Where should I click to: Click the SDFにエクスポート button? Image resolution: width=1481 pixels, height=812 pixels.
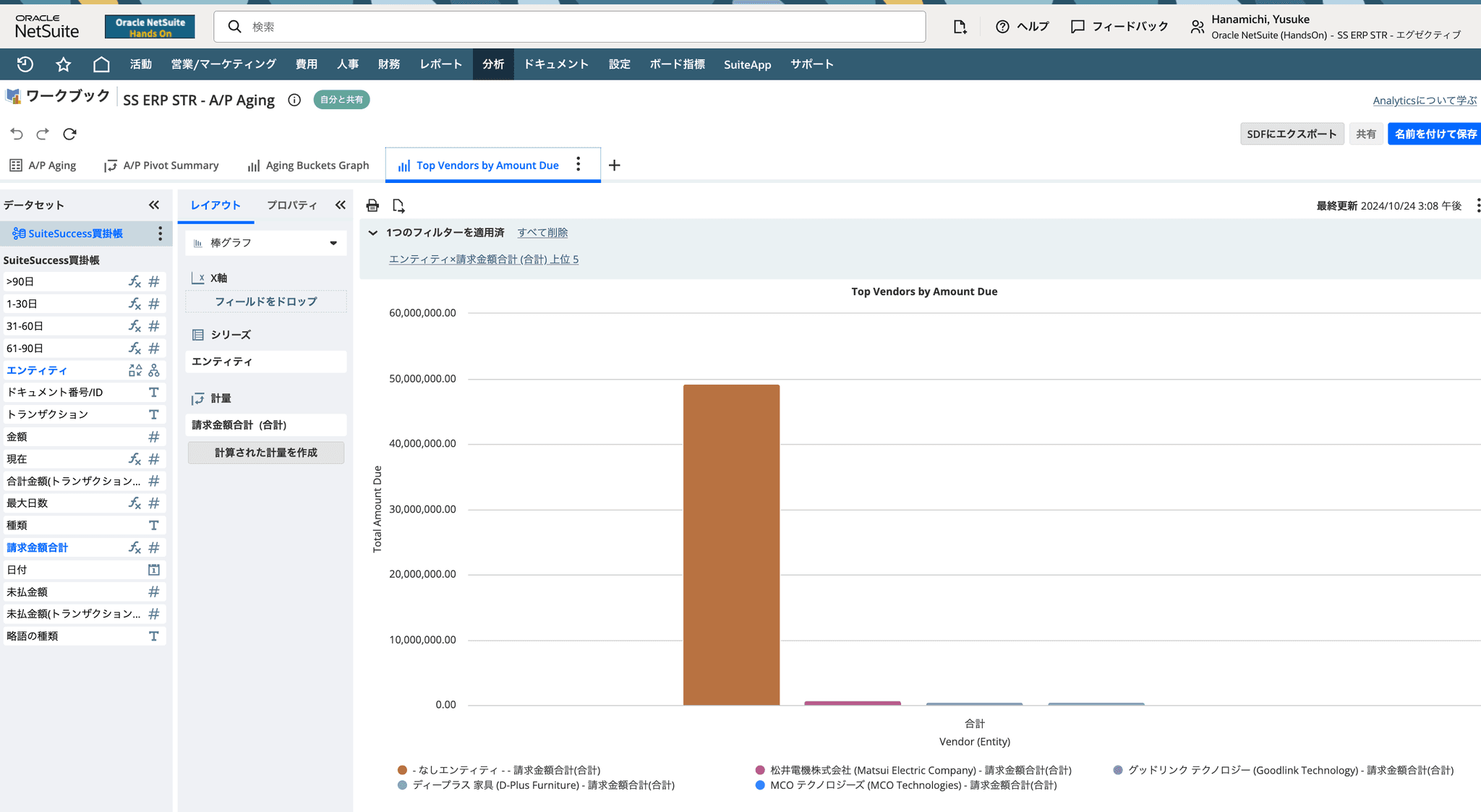pos(1292,134)
